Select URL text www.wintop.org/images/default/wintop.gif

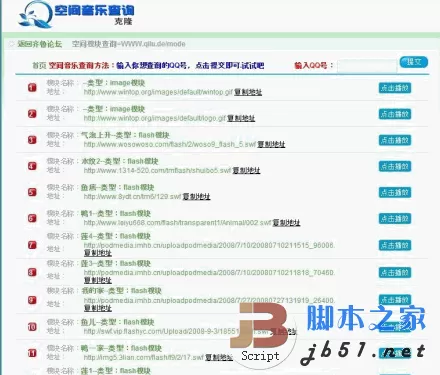[158, 92]
